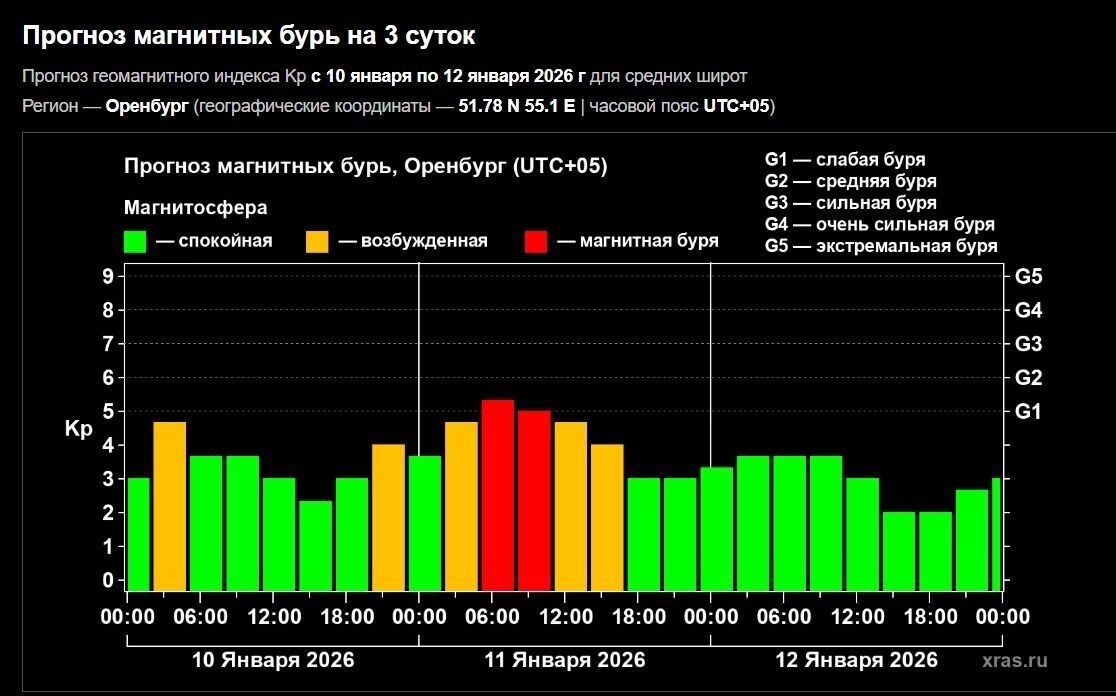Click the '9' tick on the Kp axis
The height and width of the screenshot is (696, 1116).
(x=108, y=276)
